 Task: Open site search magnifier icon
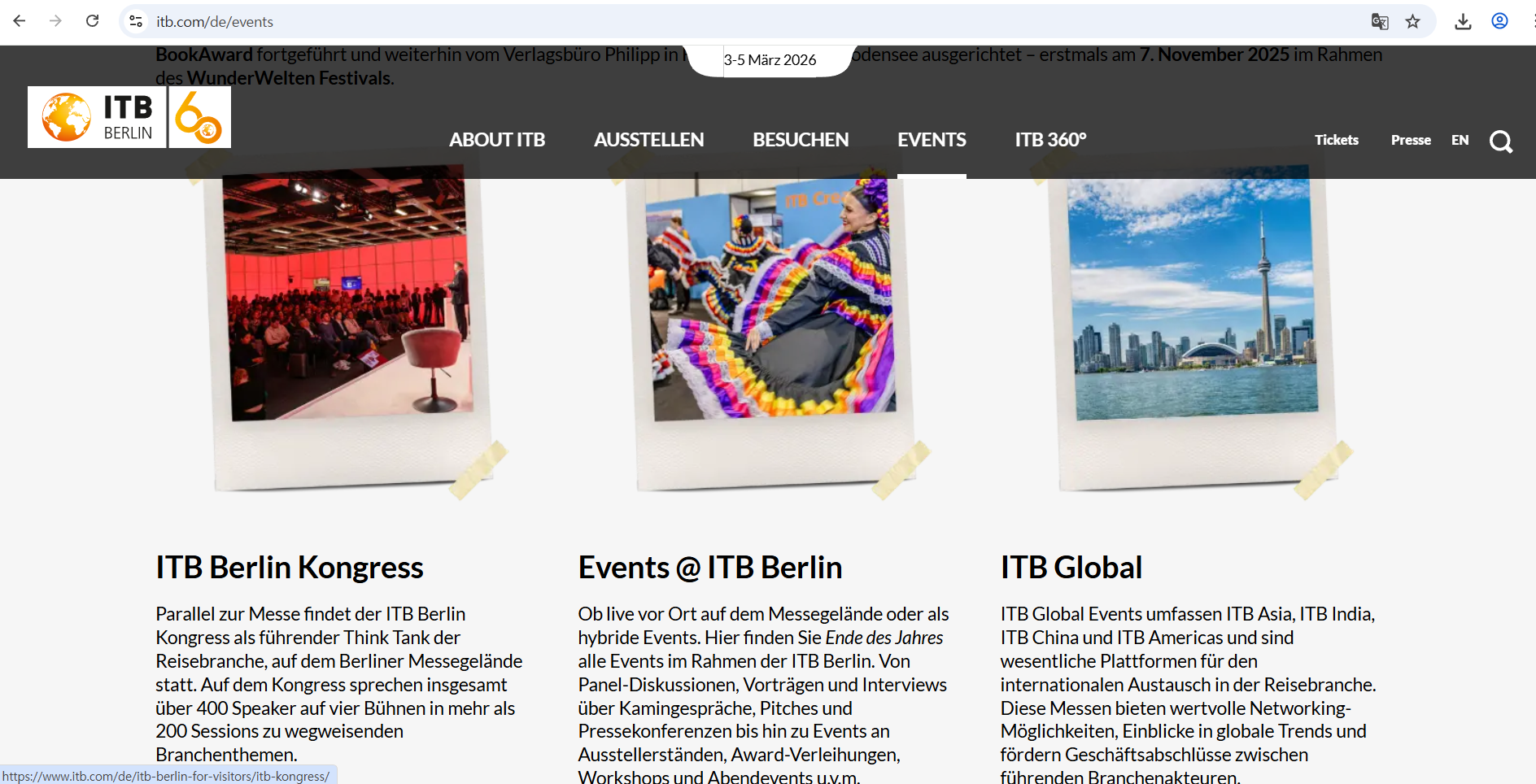click(1501, 141)
